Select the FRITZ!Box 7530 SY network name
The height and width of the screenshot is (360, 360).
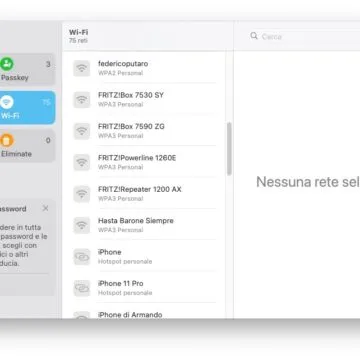click(131, 95)
